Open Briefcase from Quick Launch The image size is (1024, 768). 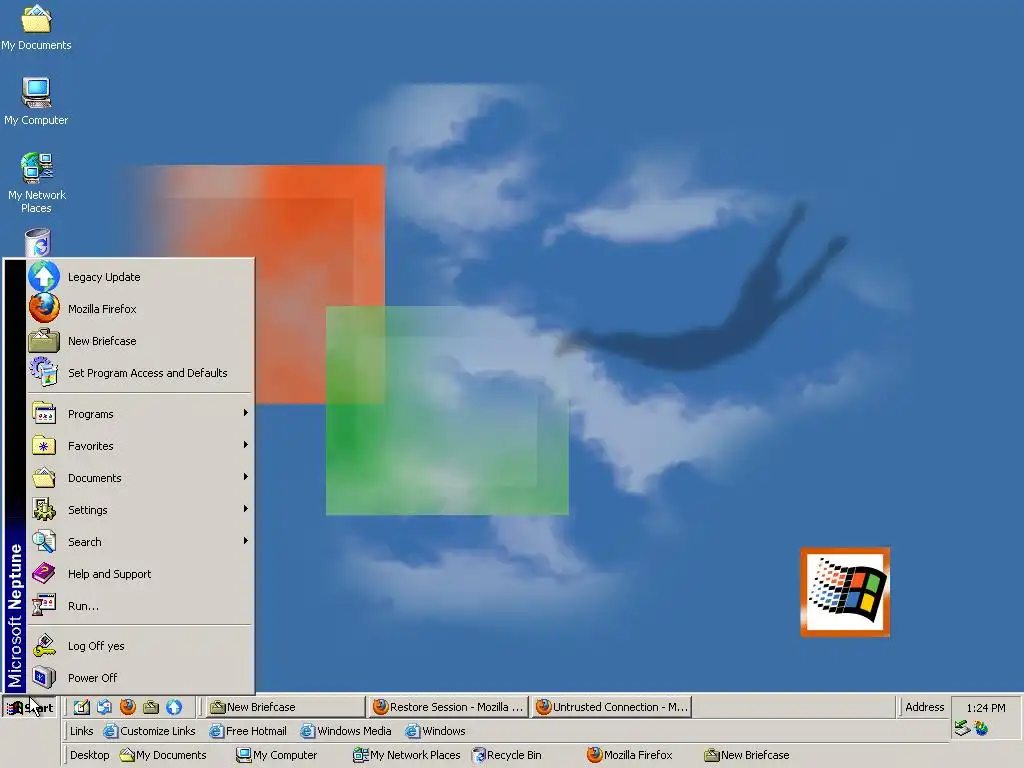point(151,707)
